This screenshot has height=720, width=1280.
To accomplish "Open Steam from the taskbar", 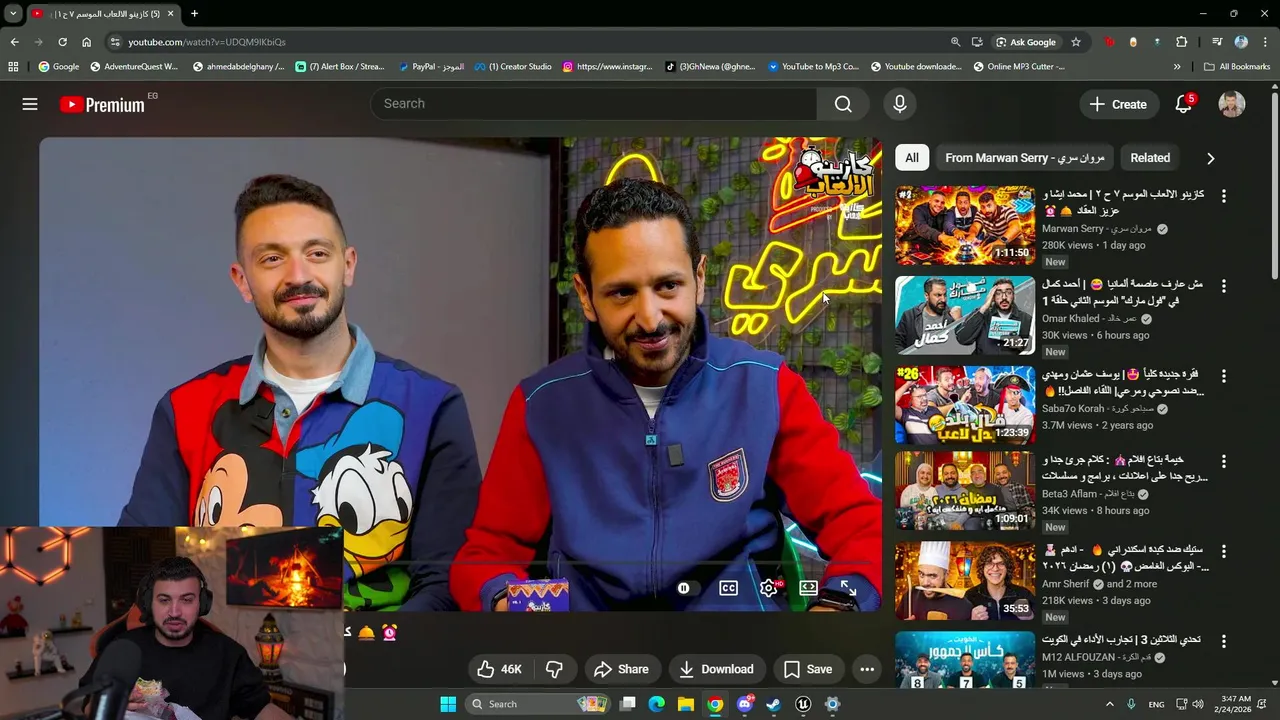I will 773,704.
